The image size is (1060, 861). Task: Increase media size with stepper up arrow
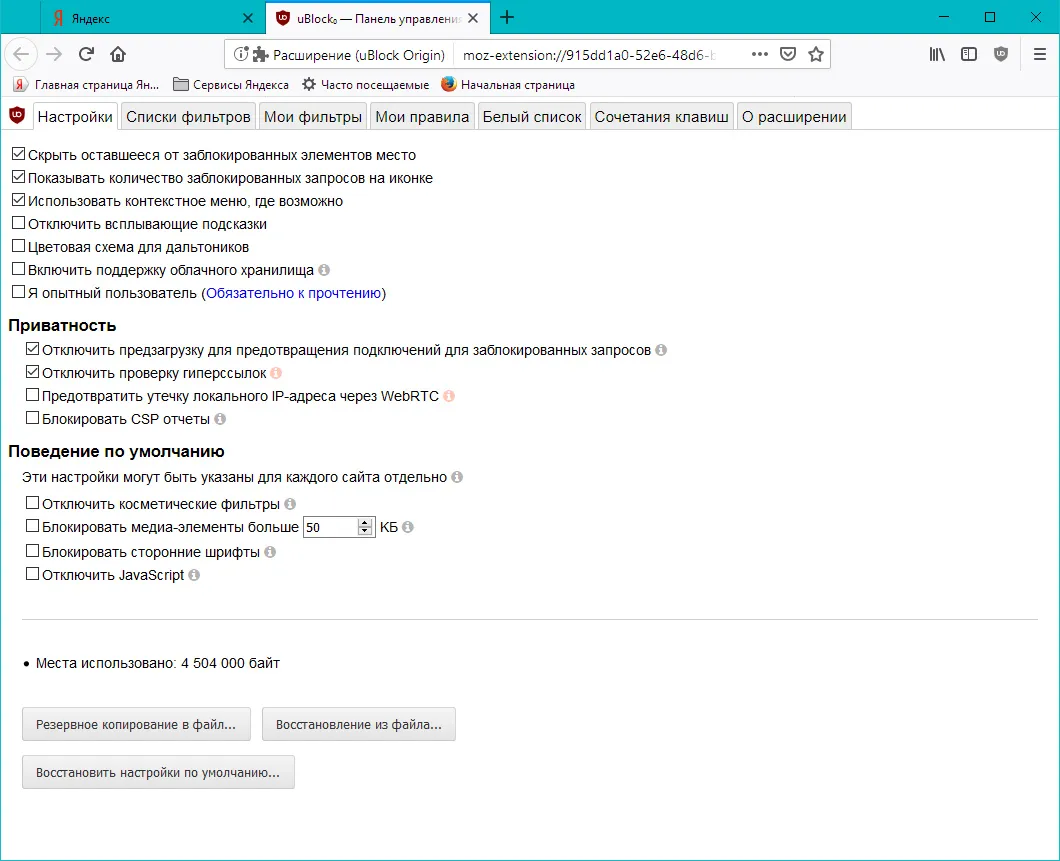click(365, 522)
